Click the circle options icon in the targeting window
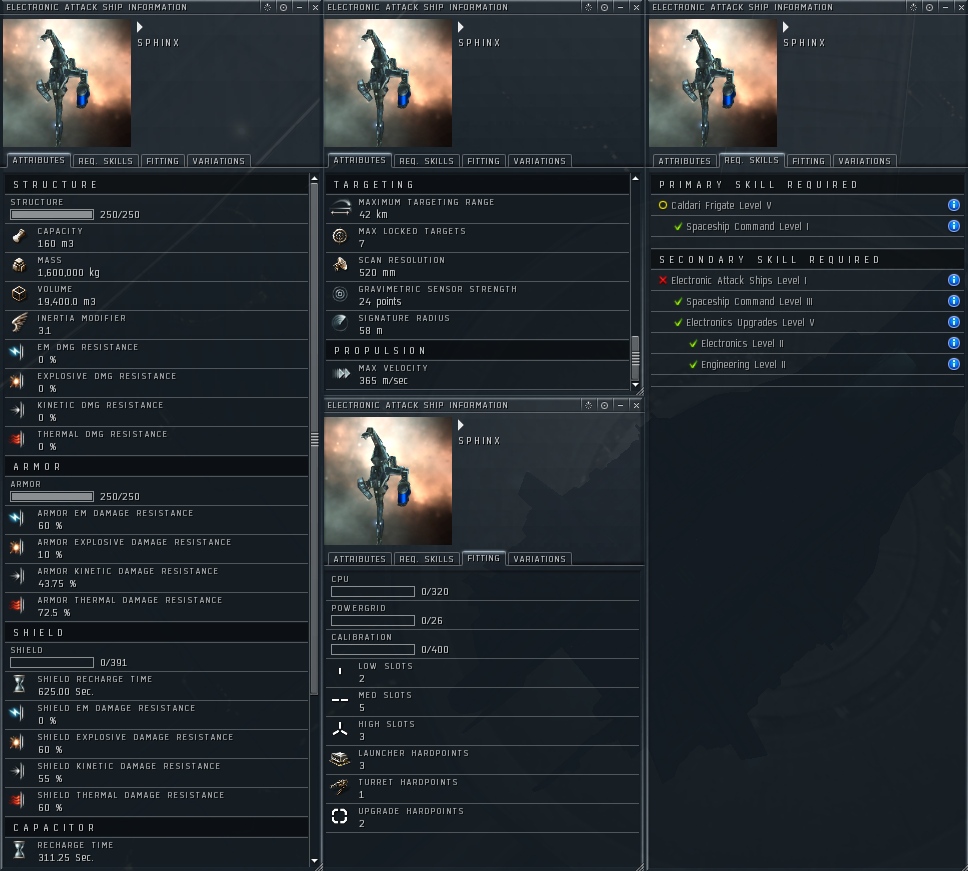968x871 pixels. click(x=604, y=7)
